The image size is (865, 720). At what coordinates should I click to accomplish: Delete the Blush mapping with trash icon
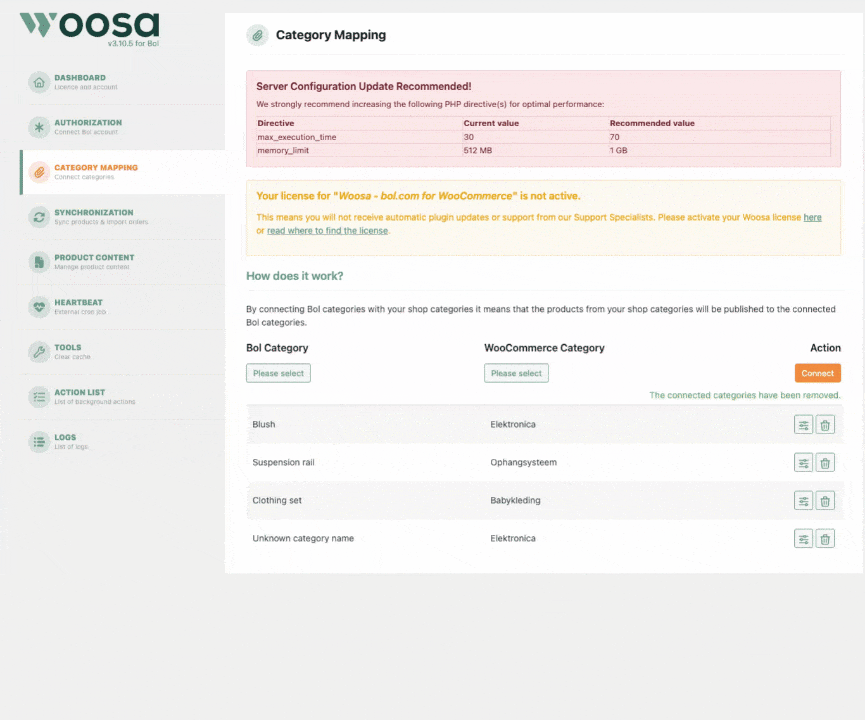pos(825,425)
